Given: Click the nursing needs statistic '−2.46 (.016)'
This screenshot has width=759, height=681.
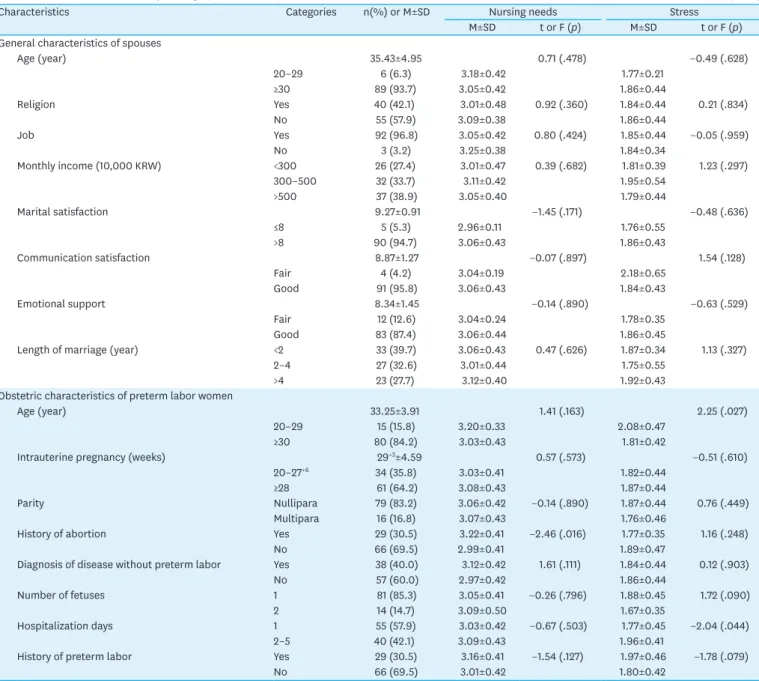Looking at the screenshot, I should click(558, 534).
